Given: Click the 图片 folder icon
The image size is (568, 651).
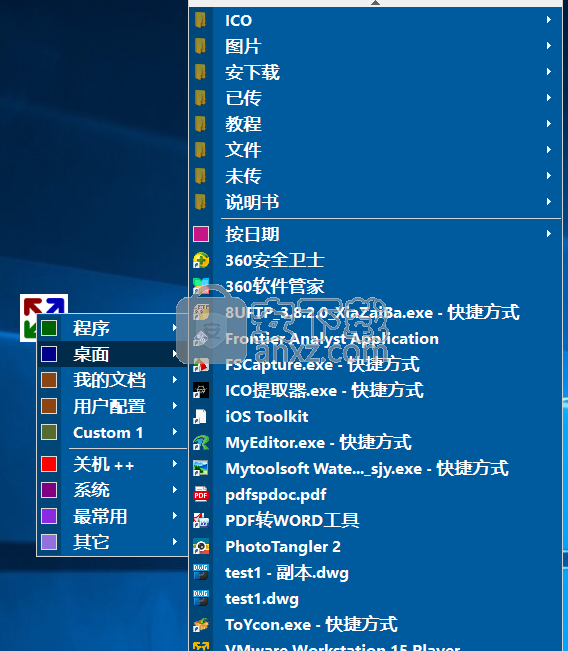Looking at the screenshot, I should [201, 46].
